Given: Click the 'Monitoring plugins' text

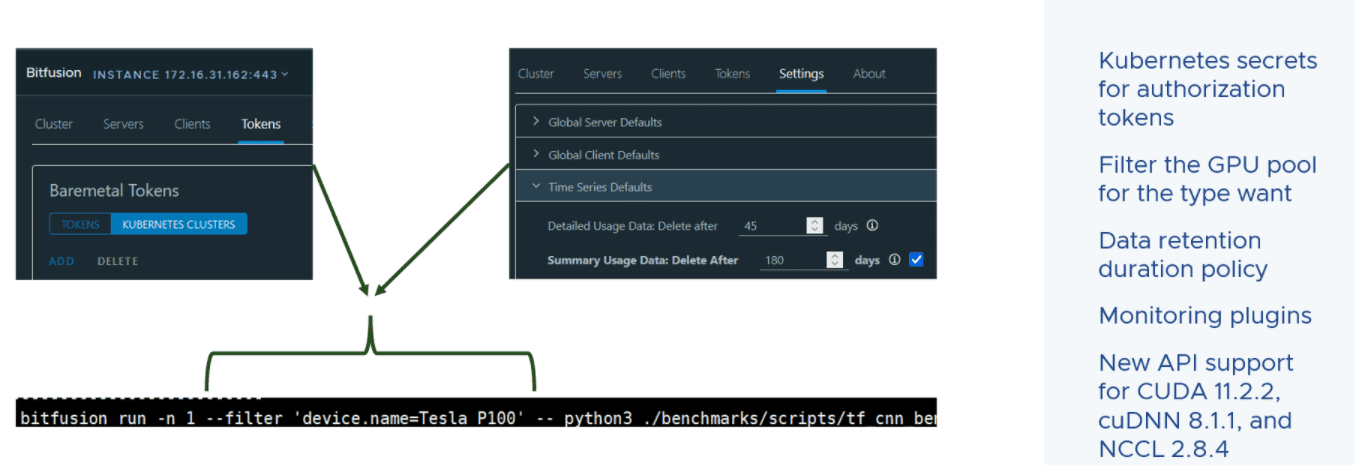Looking at the screenshot, I should (1205, 316).
